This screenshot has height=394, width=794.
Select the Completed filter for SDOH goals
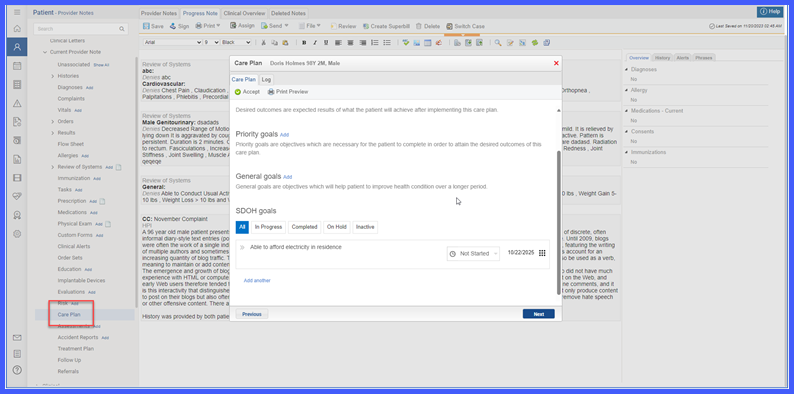tap(304, 227)
